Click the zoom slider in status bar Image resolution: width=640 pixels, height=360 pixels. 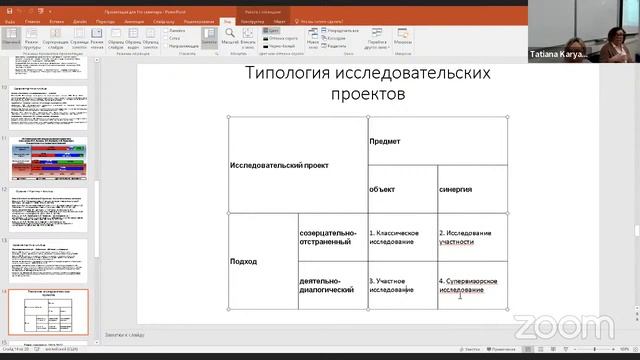tap(594, 349)
